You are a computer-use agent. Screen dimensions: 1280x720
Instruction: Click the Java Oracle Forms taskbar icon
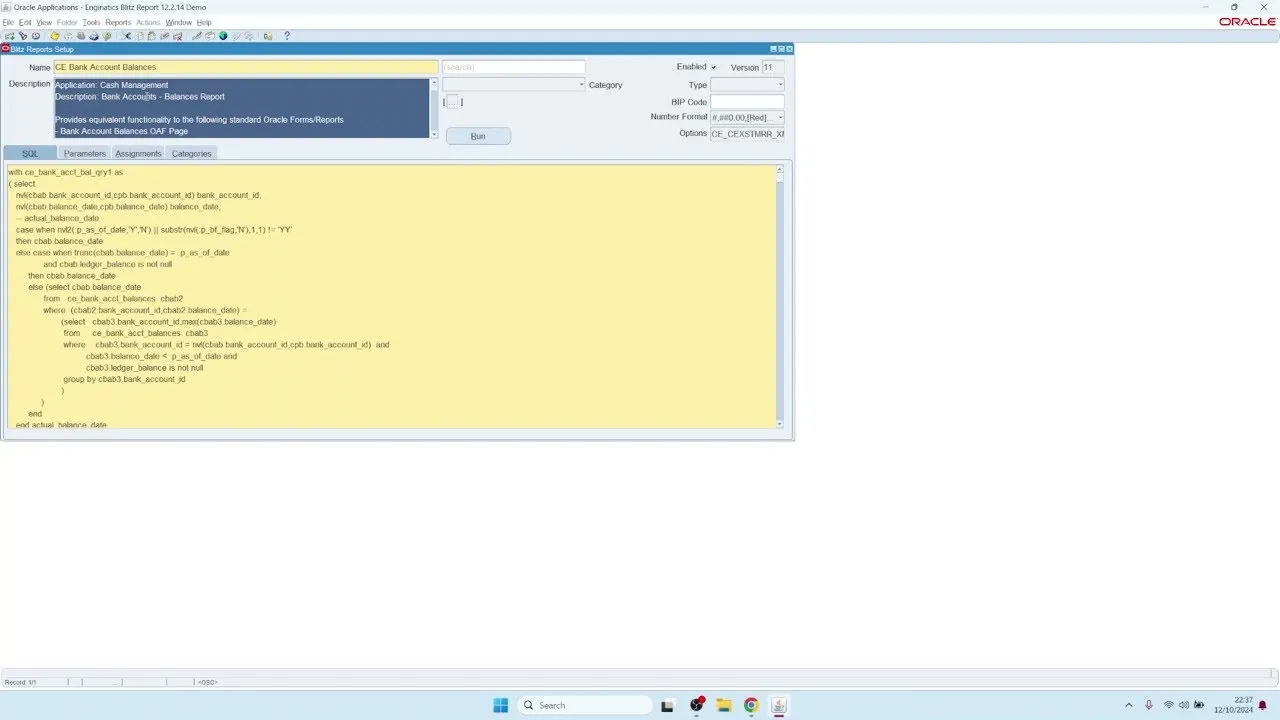coord(779,705)
